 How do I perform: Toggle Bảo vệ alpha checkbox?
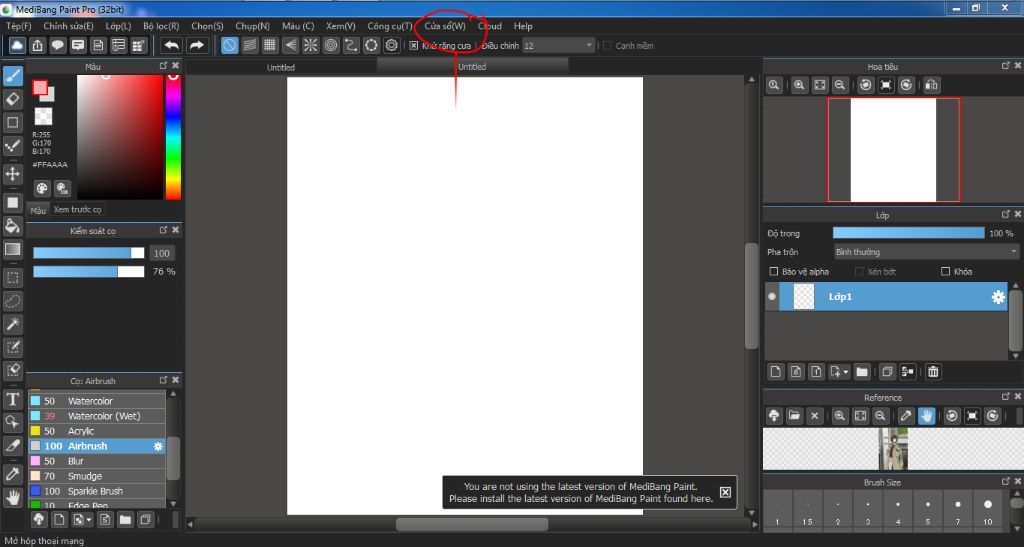pyautogui.click(x=774, y=272)
